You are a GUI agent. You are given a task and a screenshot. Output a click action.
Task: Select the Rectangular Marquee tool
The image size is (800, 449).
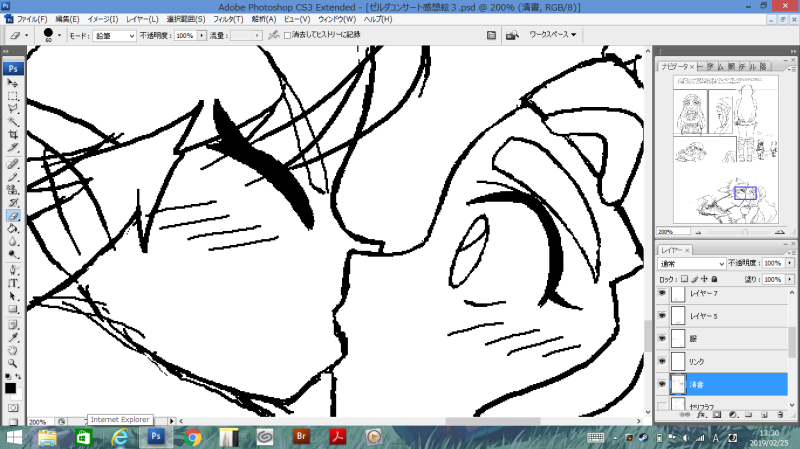coord(13,96)
